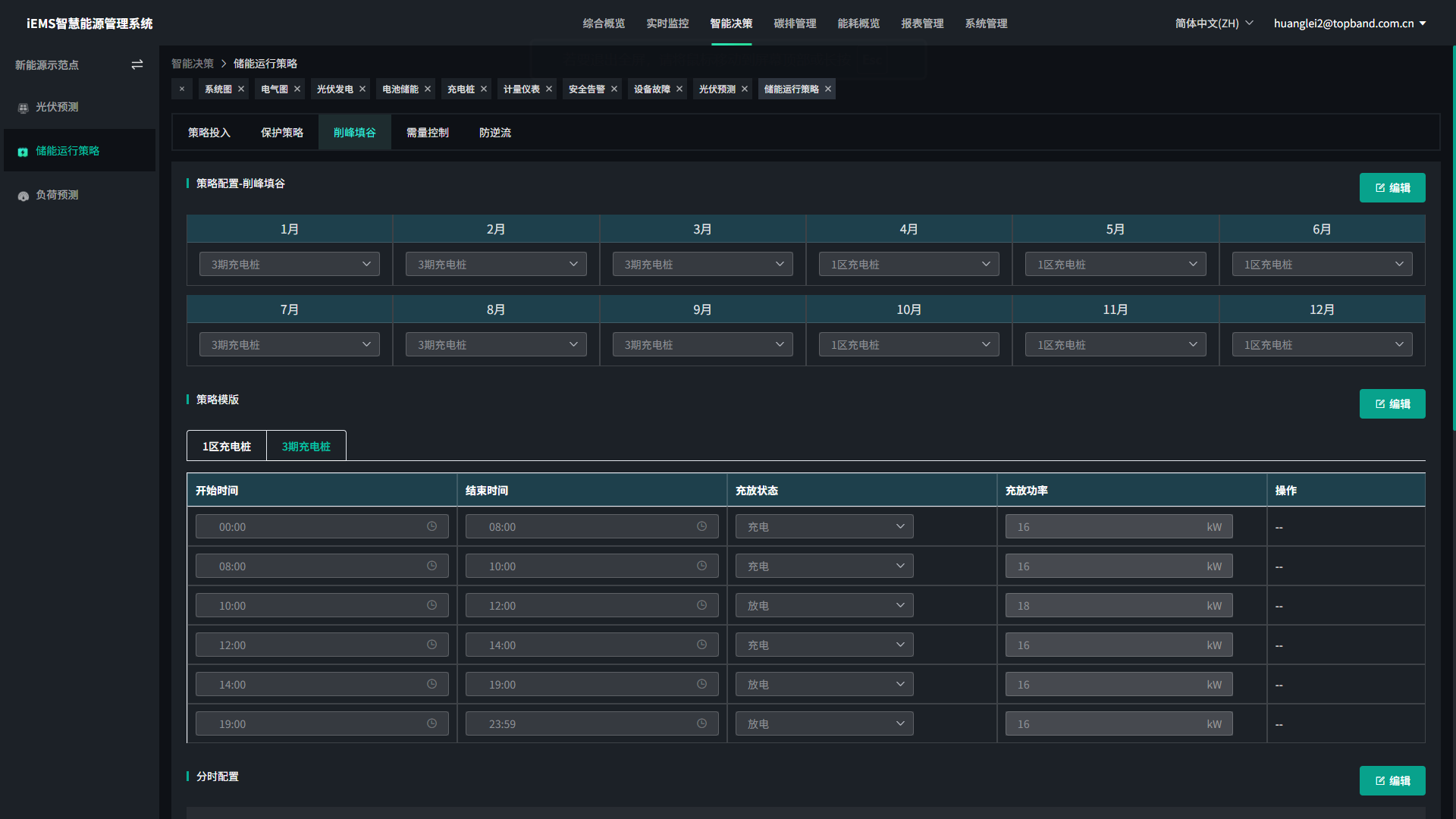Open the 1月 strategy dropdown
Screen dimensions: 1456x819
[289, 264]
